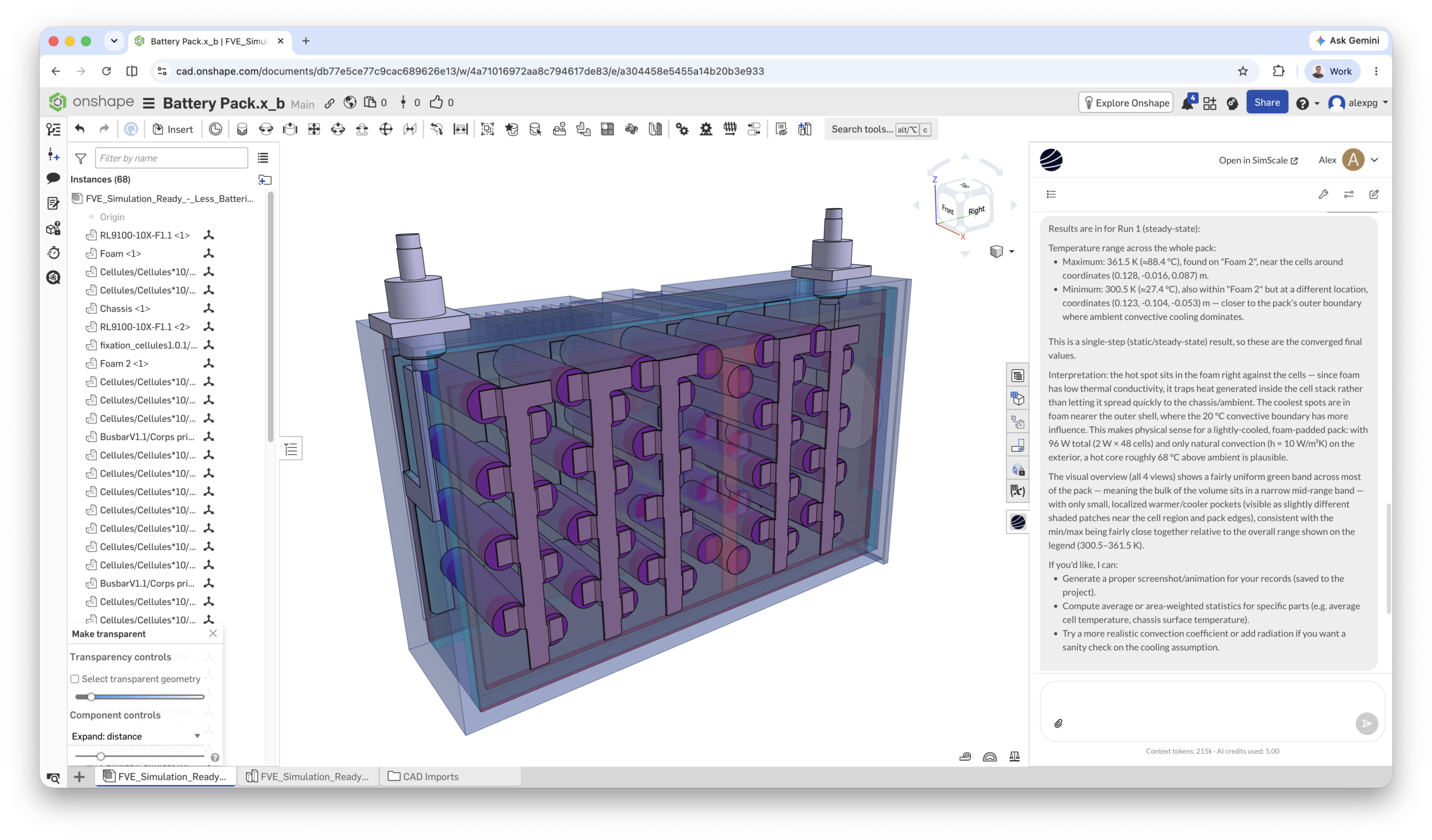Open the alexpg account dropdown
Viewport: 1432px width, 840px height.
(1358, 103)
